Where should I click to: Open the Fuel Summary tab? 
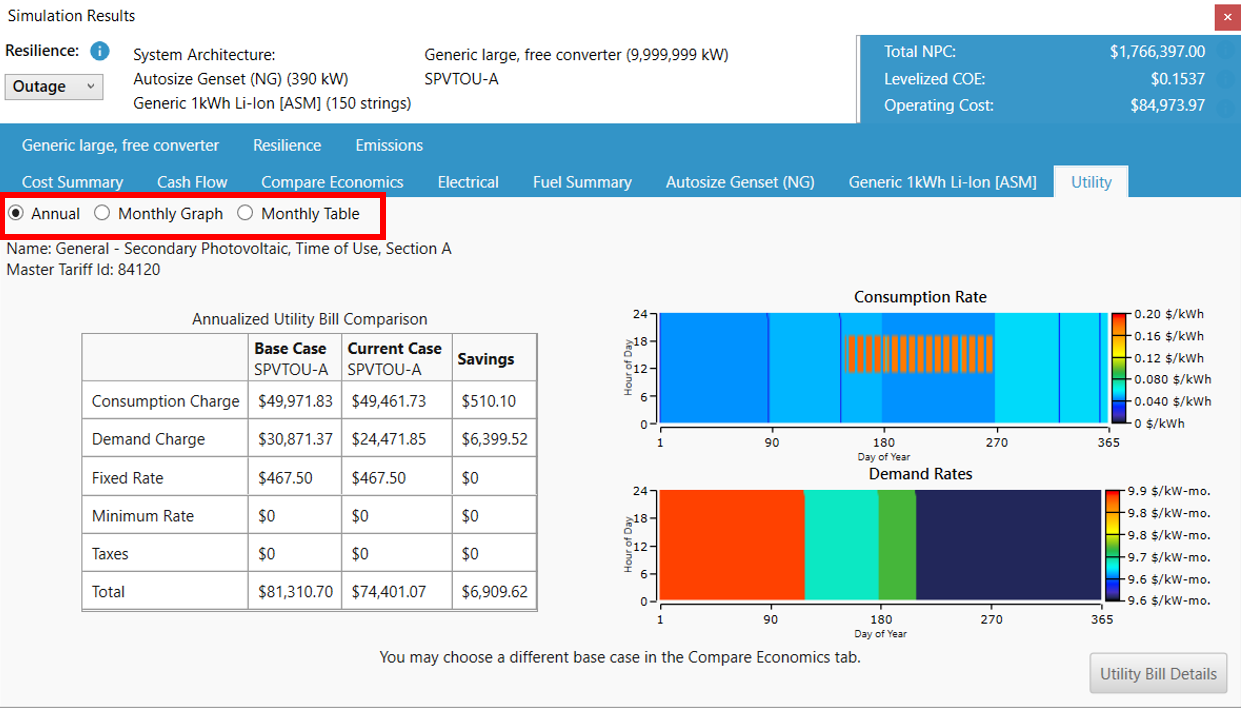(x=582, y=182)
